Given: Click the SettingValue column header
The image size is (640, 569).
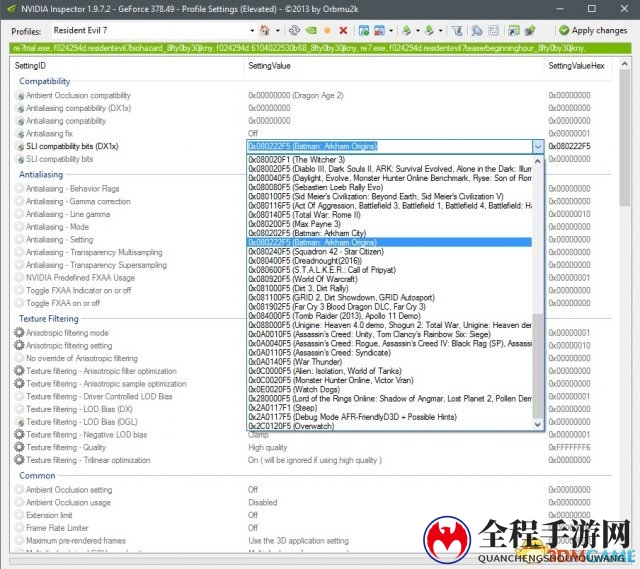Looking at the screenshot, I should [269, 66].
